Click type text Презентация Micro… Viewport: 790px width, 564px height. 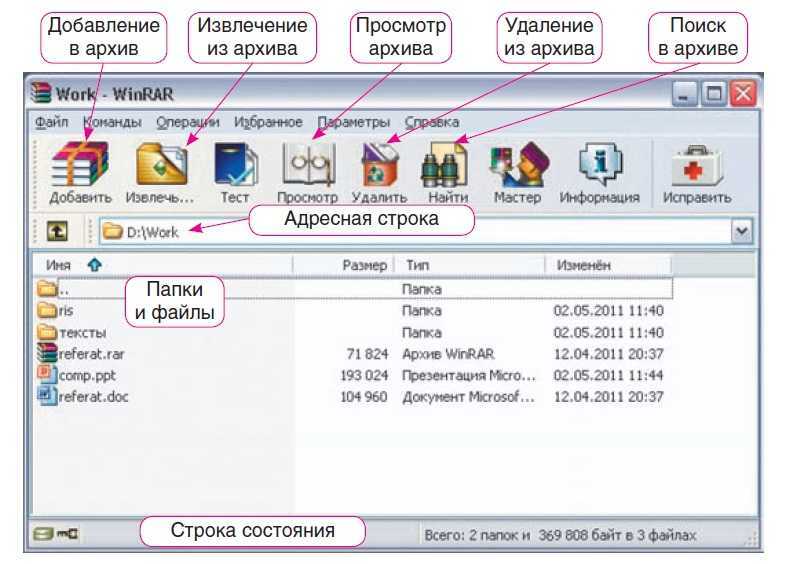[x=469, y=375]
